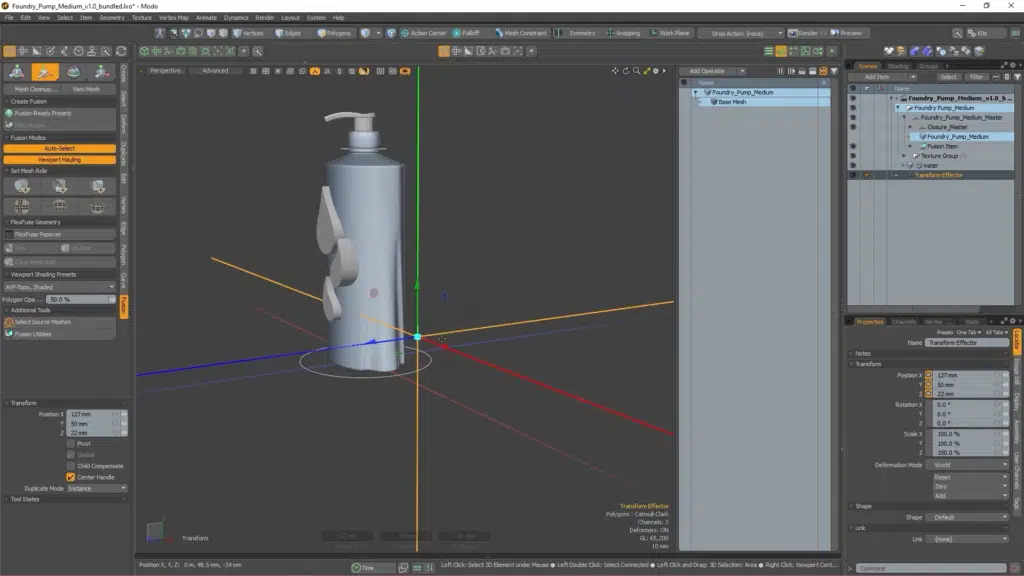Click the Falloff toolbar icon
The width and height of the screenshot is (1024, 576).
pos(455,32)
